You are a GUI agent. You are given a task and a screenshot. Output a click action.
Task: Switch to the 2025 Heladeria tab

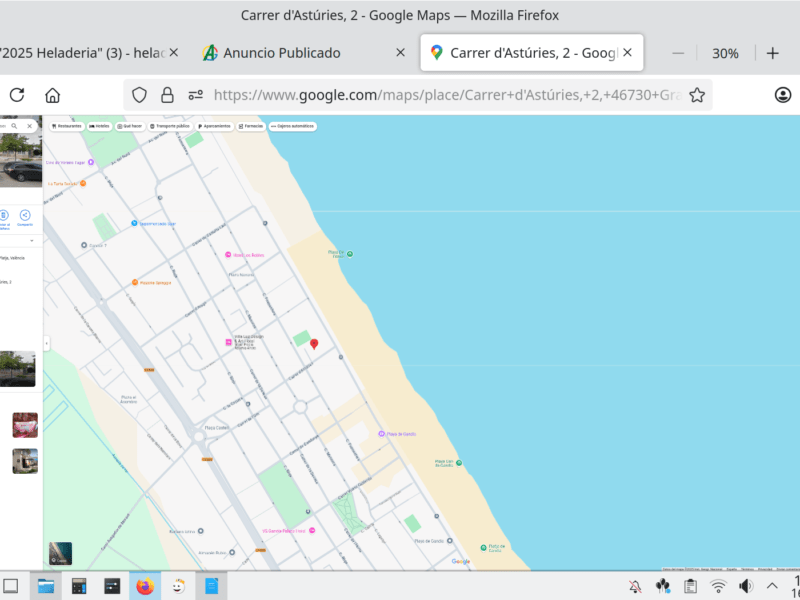coord(82,53)
